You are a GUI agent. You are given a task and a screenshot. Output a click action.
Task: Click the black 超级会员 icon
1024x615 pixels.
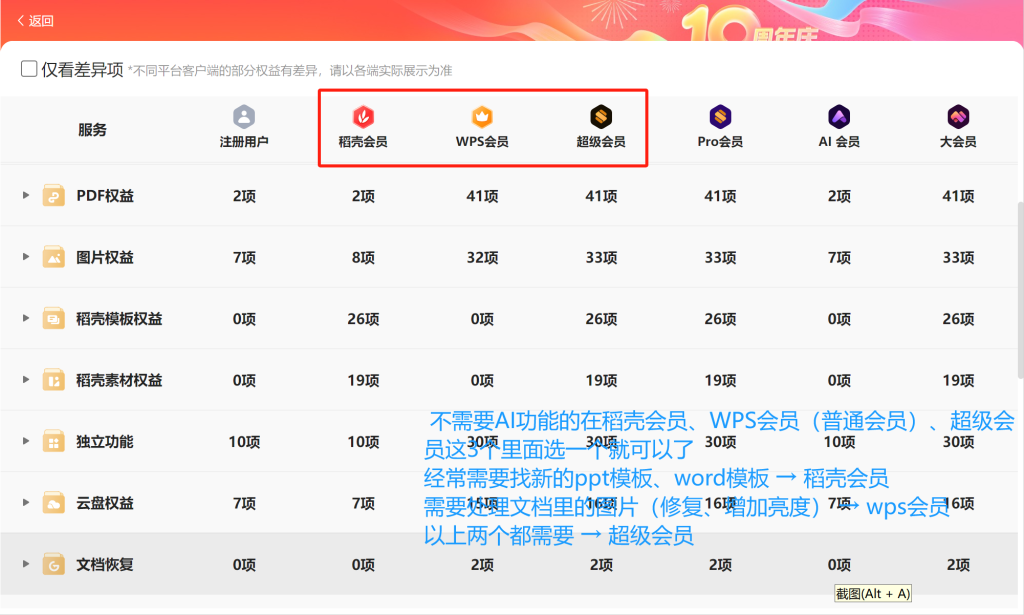[601, 117]
